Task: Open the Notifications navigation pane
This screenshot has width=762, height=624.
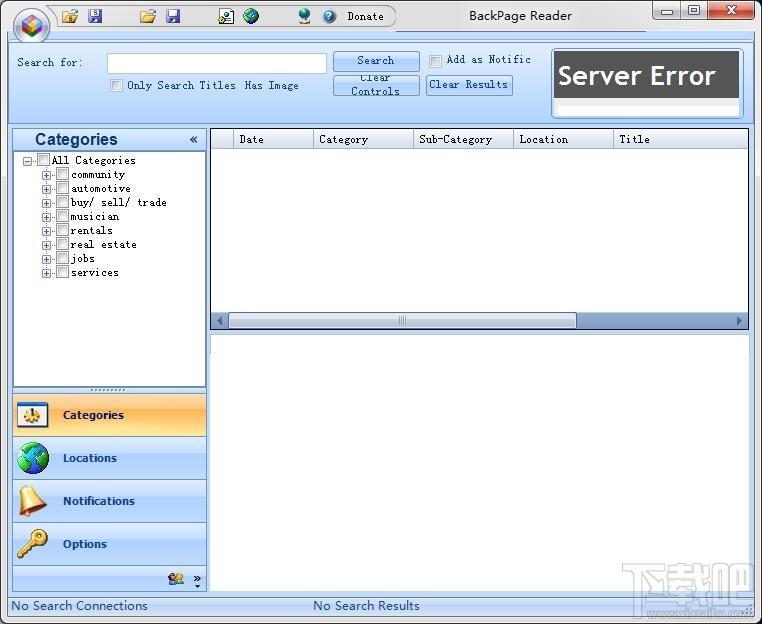Action: tap(109, 501)
